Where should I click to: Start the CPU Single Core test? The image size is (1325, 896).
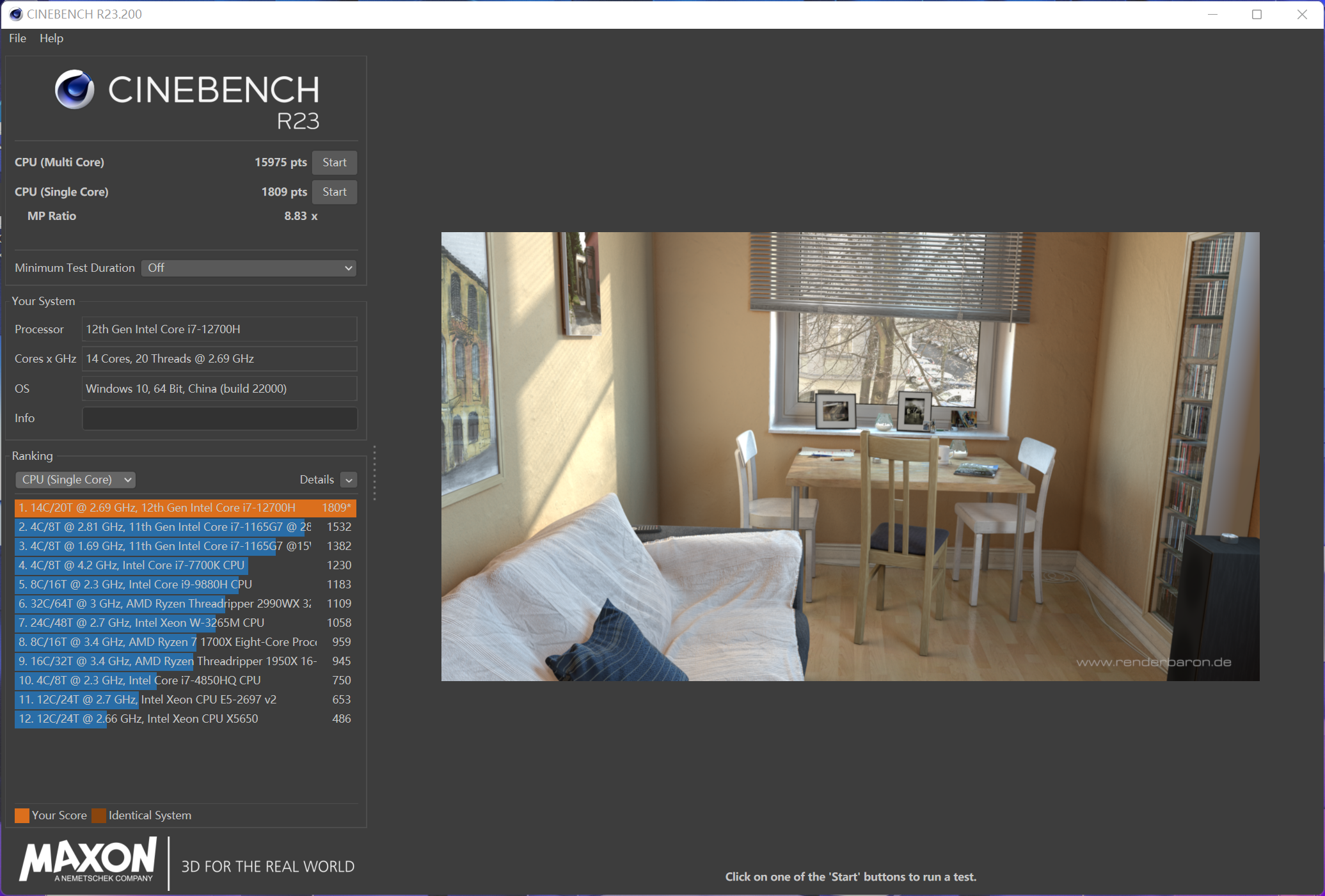334,192
